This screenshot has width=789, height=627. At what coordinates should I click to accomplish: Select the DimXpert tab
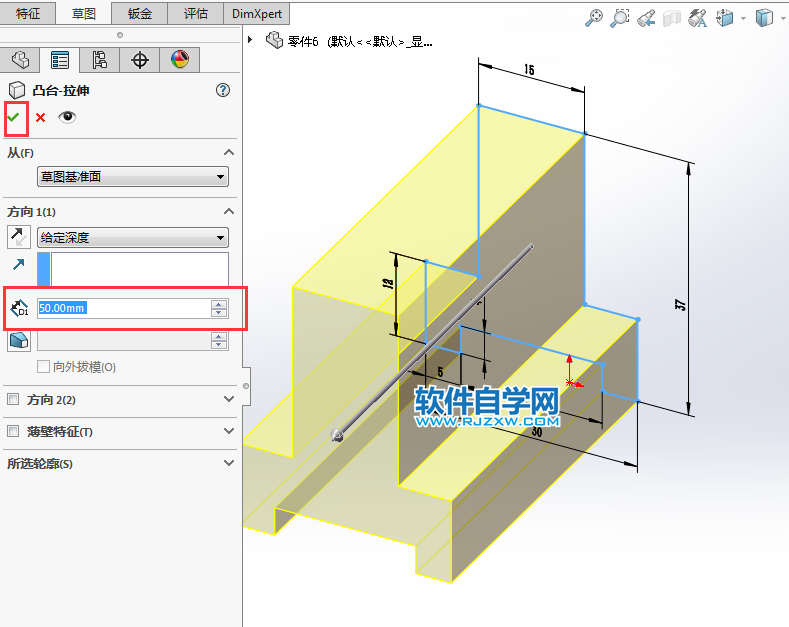pos(257,14)
